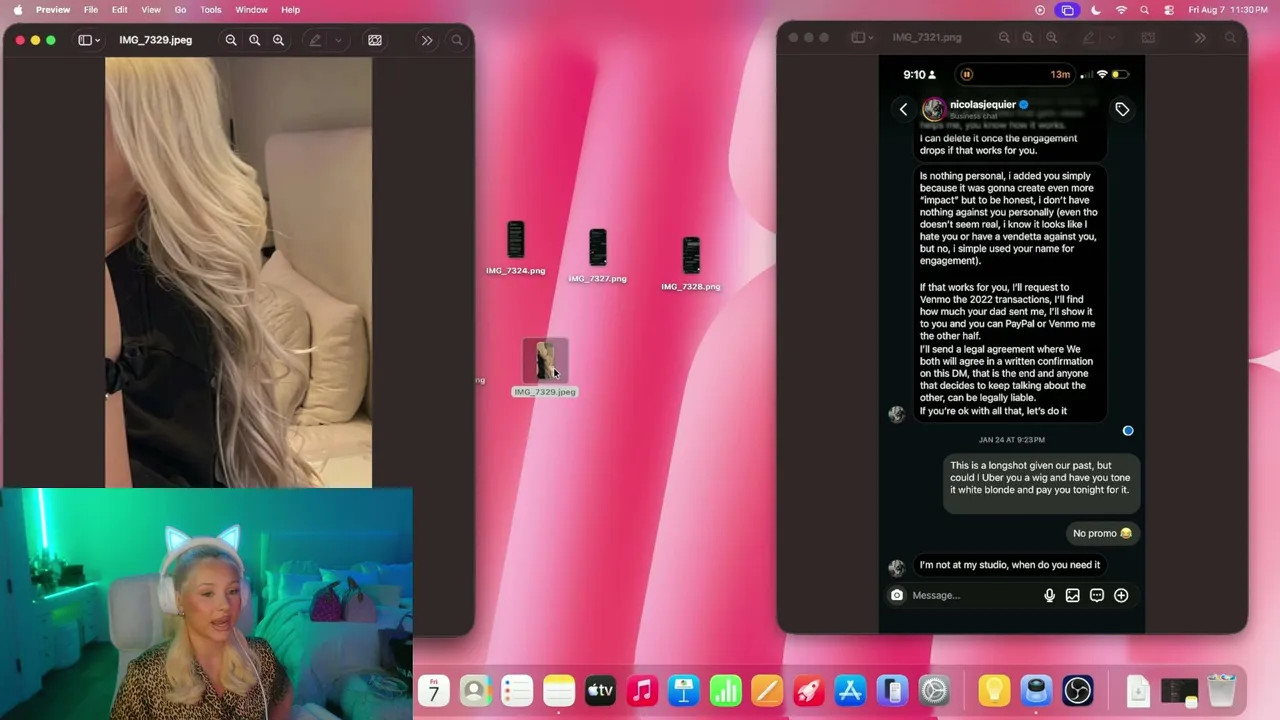Toggle the Markup pen in IMG_7329.jpeg window
Viewport: 1280px width, 720px height.
[315, 40]
